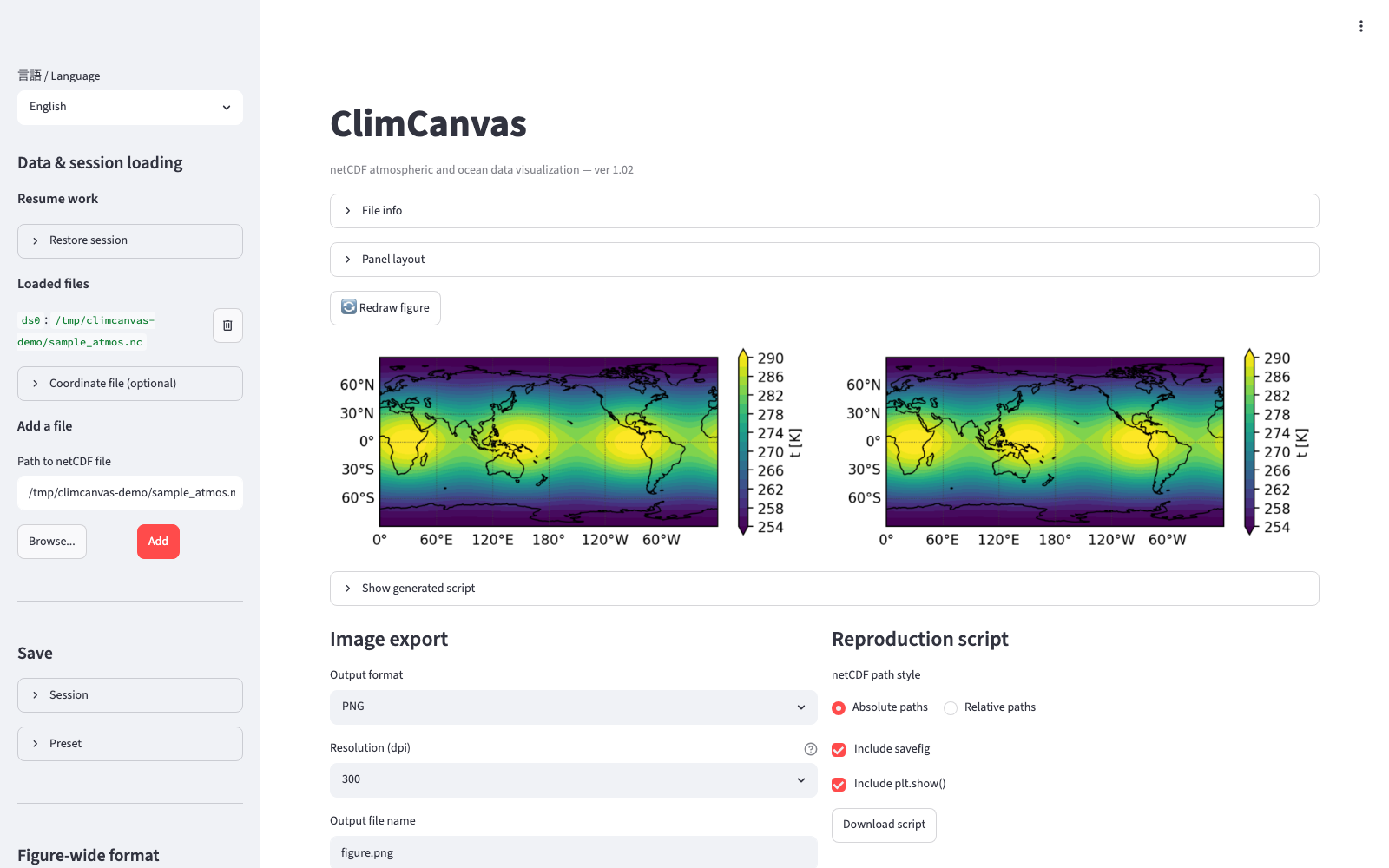Screen dimensions: 1389x868
Task: Expand Restore session in sidebar
Action: pos(130,241)
